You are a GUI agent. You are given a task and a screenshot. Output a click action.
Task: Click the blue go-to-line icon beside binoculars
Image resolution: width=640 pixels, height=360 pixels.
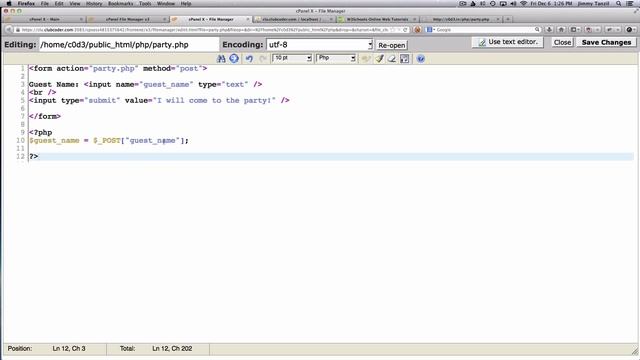[234, 58]
